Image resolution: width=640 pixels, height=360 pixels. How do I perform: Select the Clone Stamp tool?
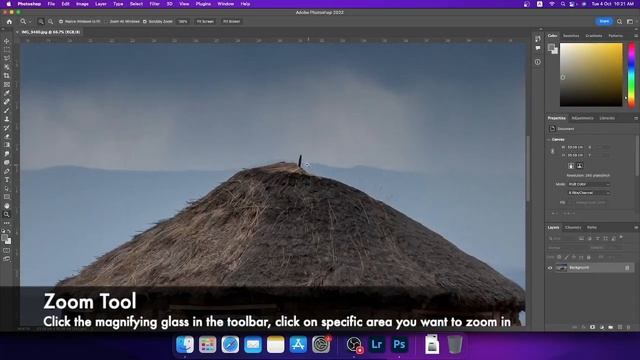tap(7, 119)
